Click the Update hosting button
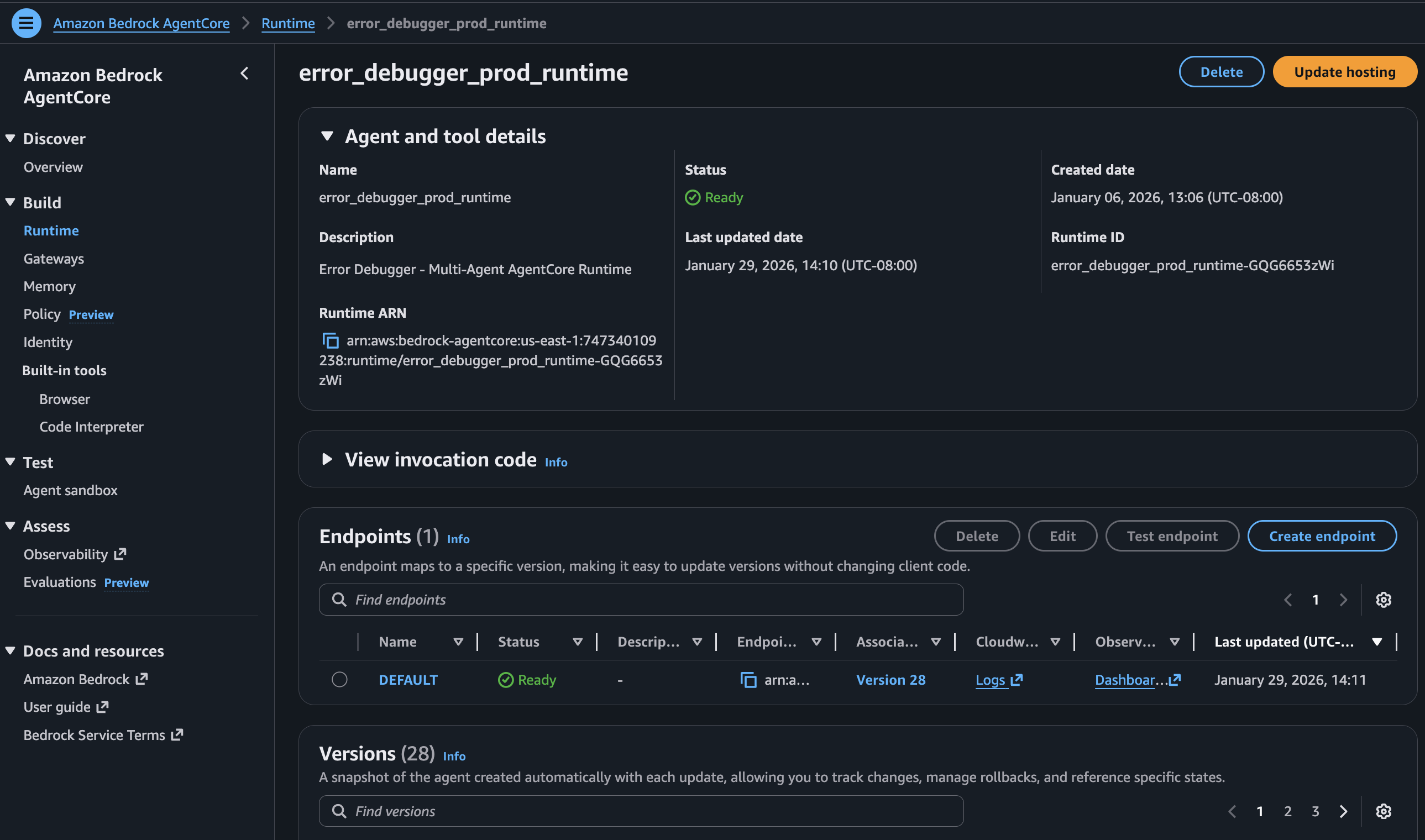 [x=1345, y=71]
